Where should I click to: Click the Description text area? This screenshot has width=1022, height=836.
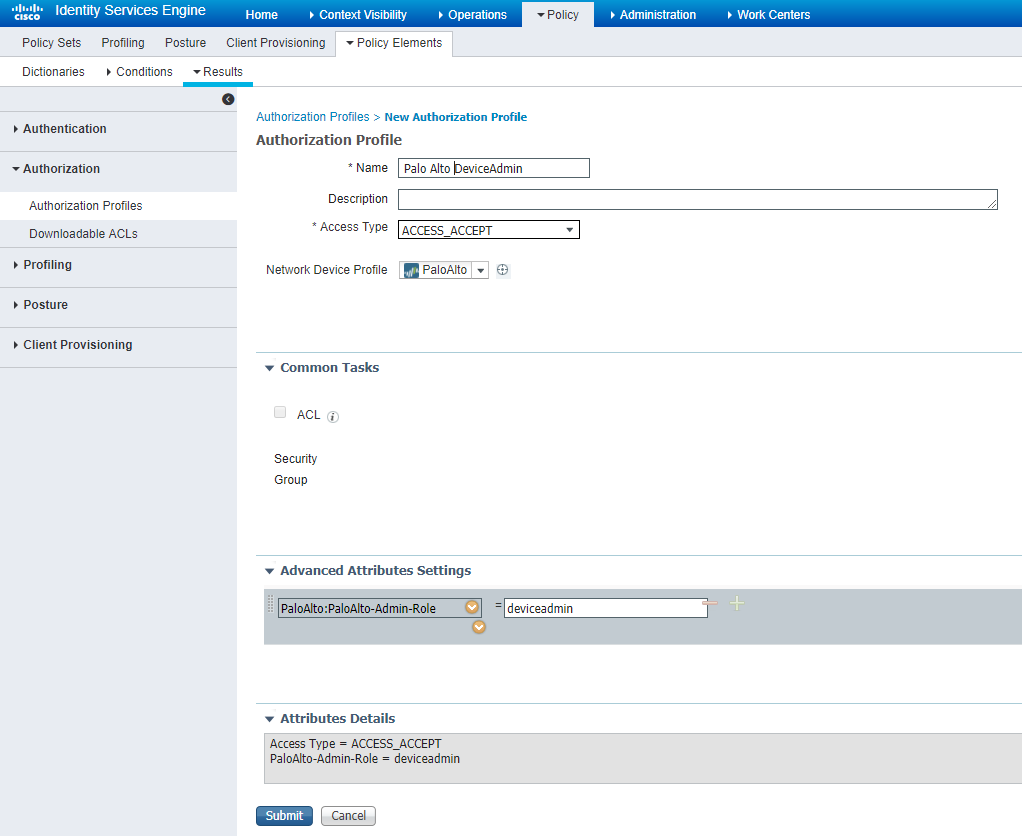(x=697, y=199)
